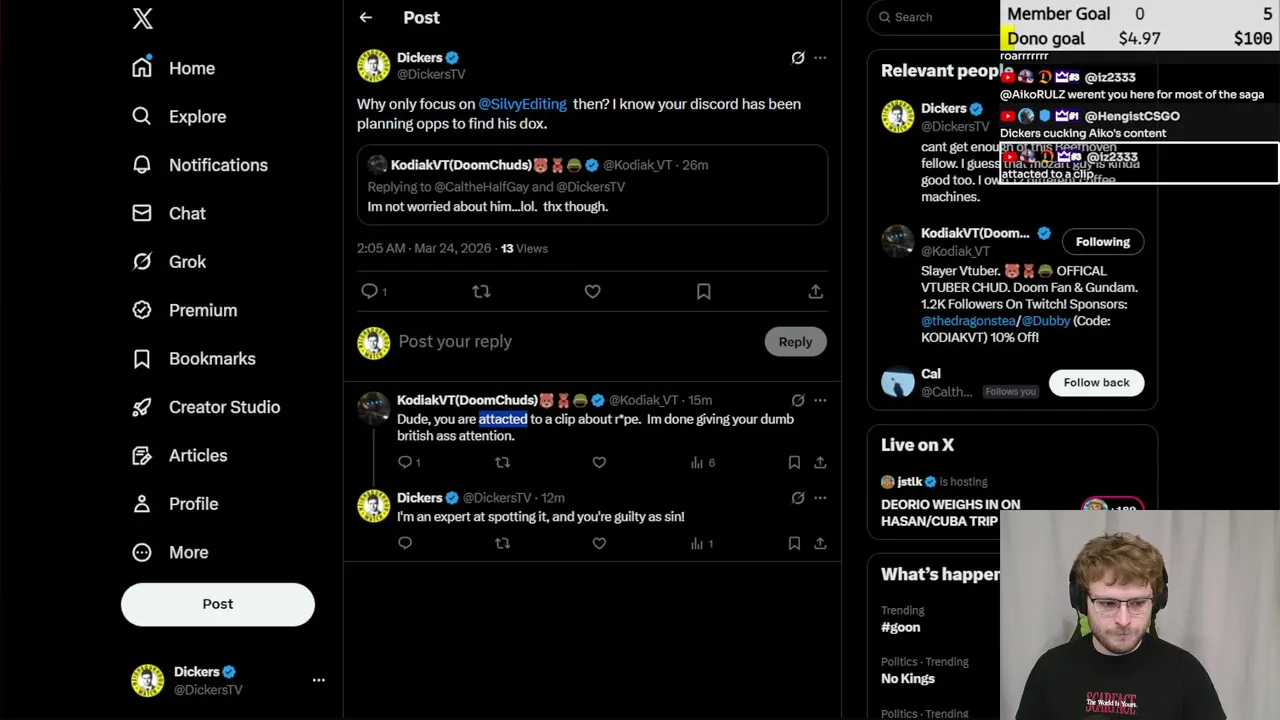Open more options on main post
1280x720 pixels.
820,58
